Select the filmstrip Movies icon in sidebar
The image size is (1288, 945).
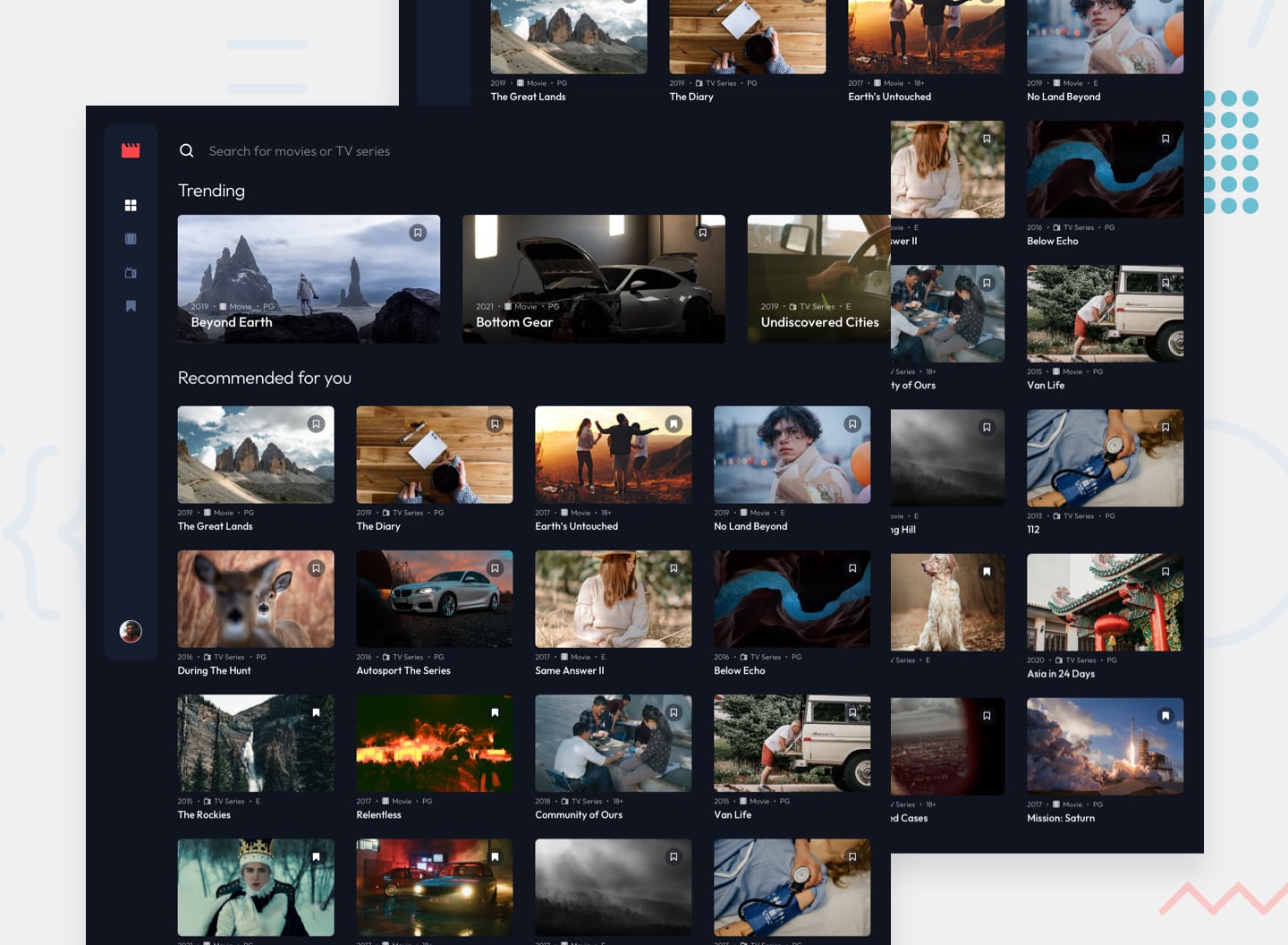click(131, 239)
